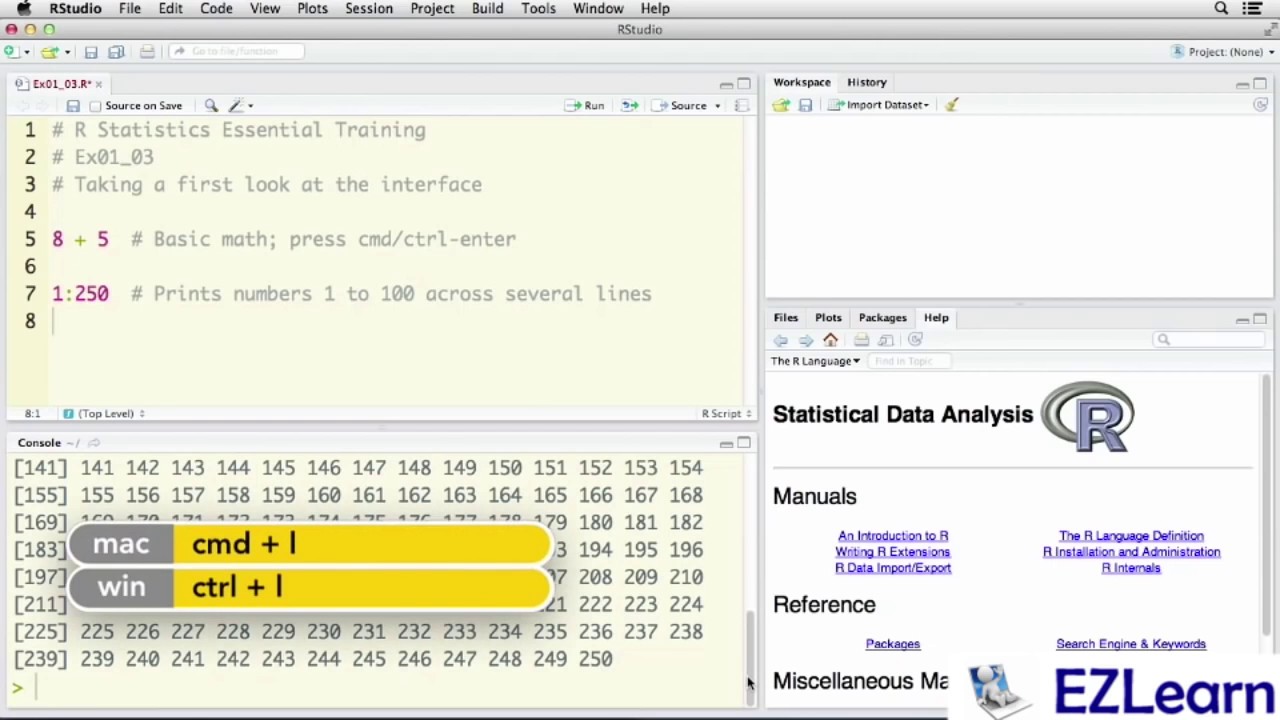The height and width of the screenshot is (720, 1280).
Task: Click the line 7 code 1:250
Action: tap(80, 294)
